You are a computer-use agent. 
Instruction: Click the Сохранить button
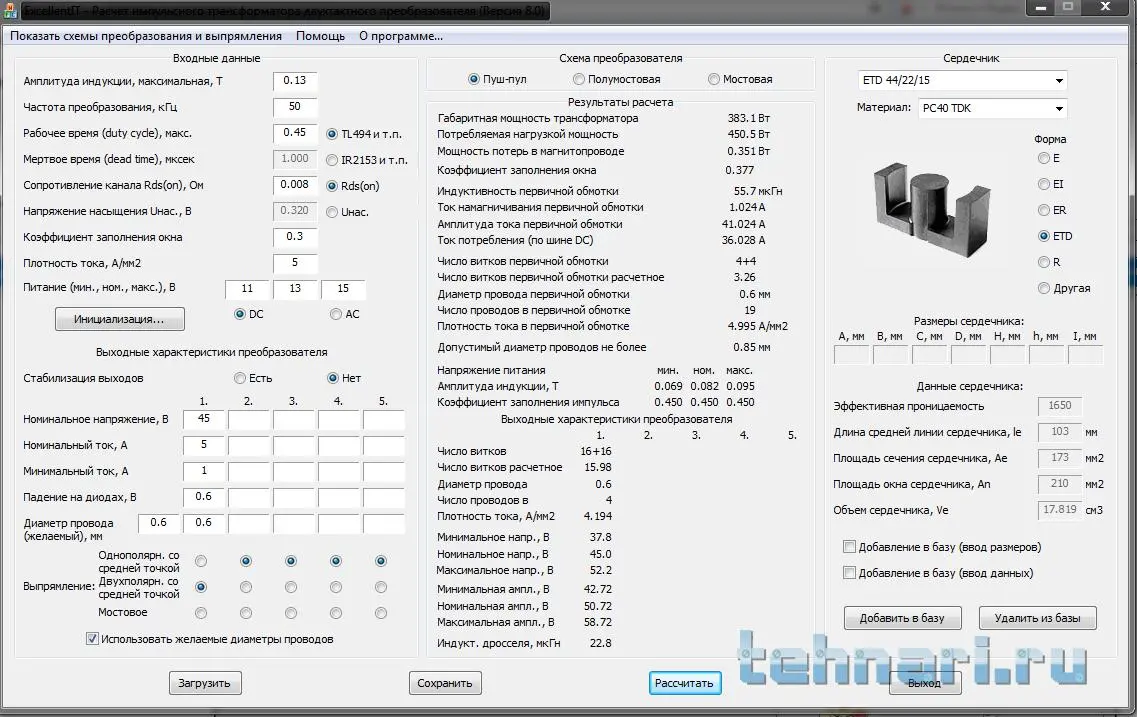click(x=445, y=683)
